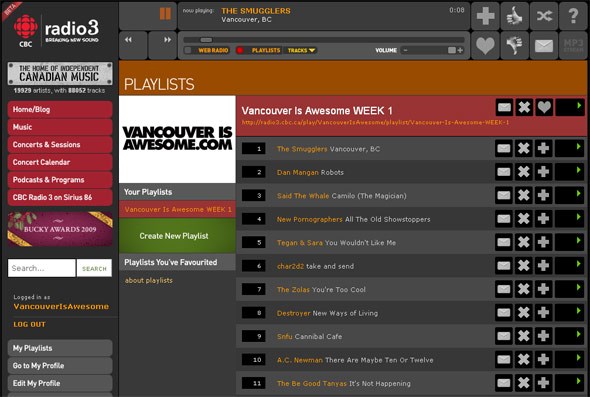590x397 pixels.
Task: Open the MP3 stream button
Action: click(x=573, y=46)
